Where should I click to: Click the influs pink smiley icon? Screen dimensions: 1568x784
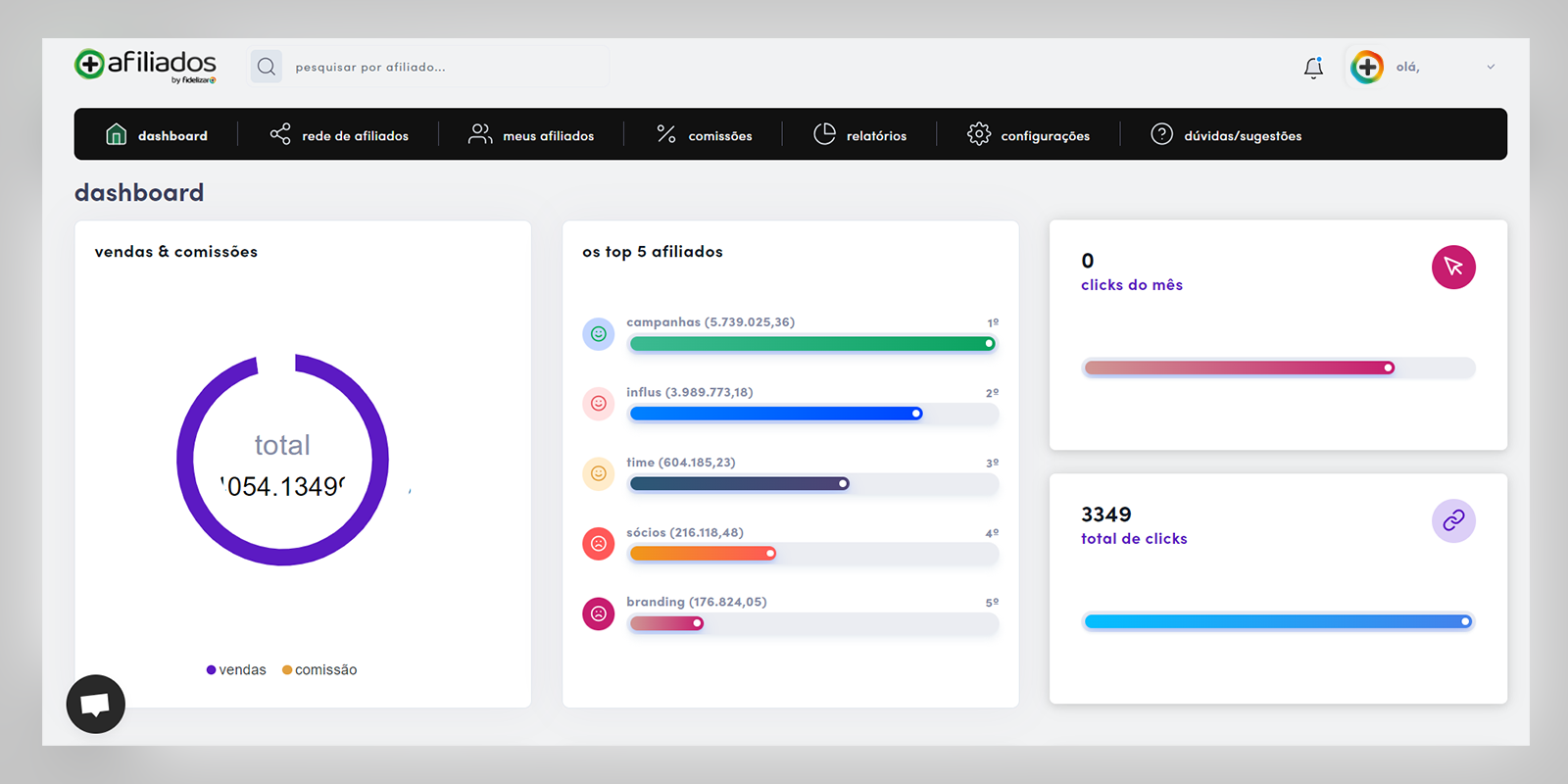coord(599,404)
